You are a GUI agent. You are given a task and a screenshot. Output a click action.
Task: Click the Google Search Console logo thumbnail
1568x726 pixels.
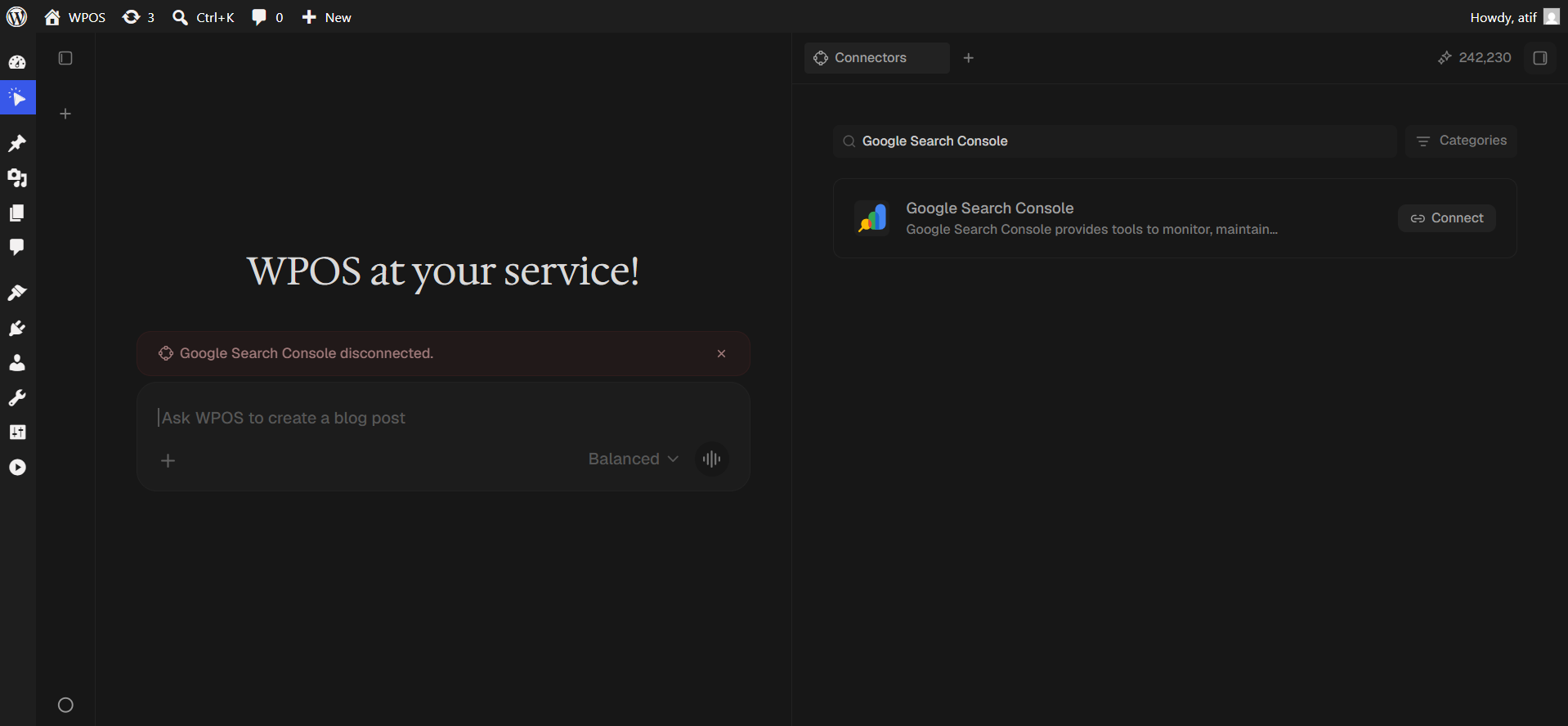click(x=872, y=218)
